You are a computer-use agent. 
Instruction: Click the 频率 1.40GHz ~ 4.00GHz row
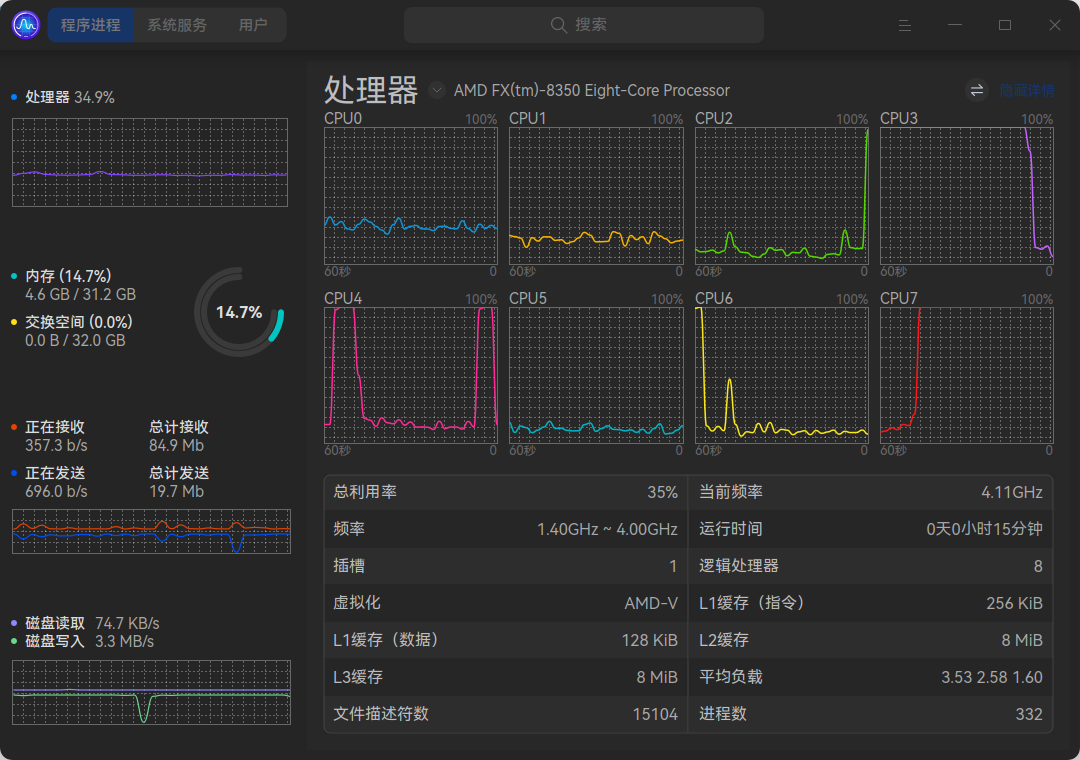(506, 529)
